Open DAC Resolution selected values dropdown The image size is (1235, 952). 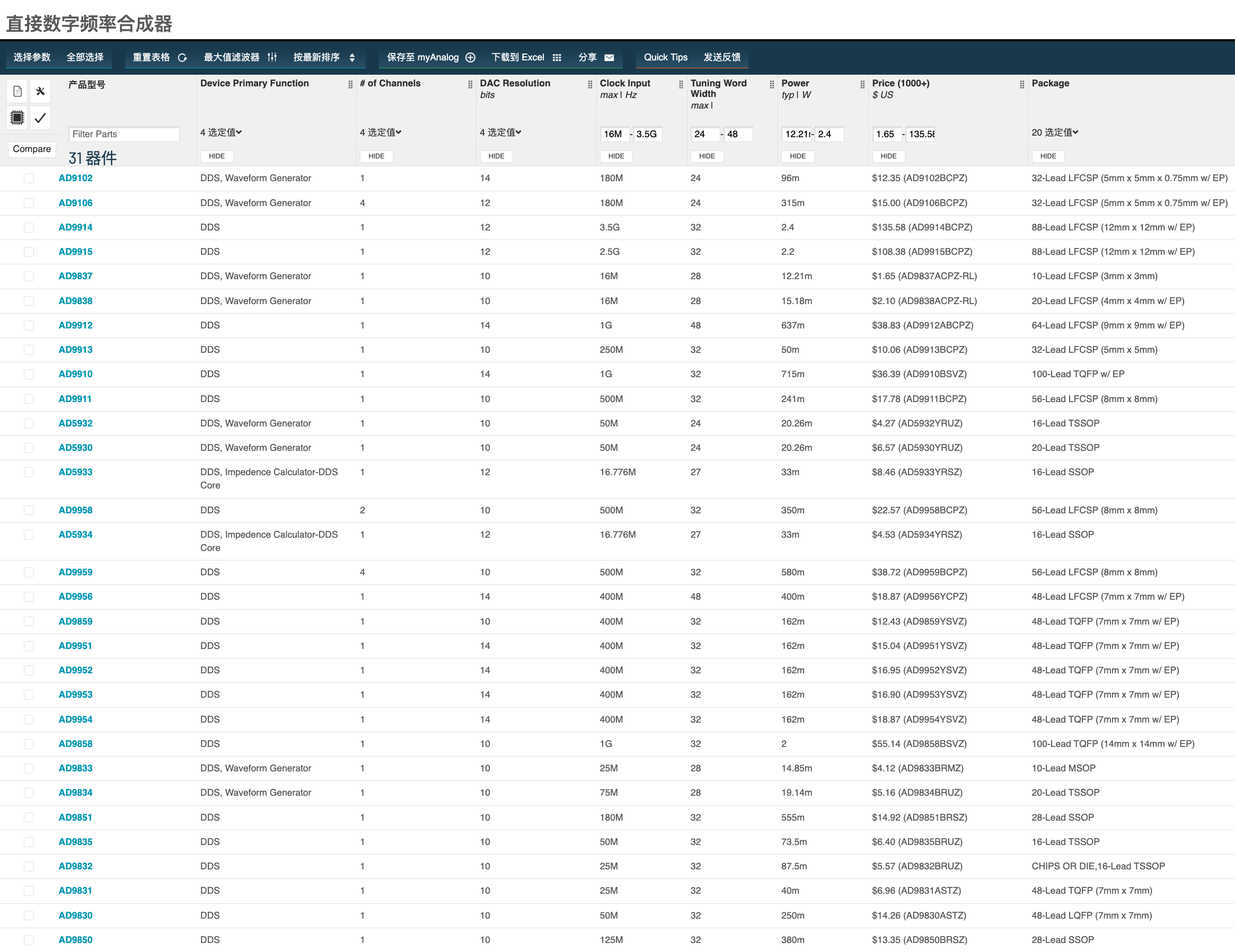pos(500,132)
